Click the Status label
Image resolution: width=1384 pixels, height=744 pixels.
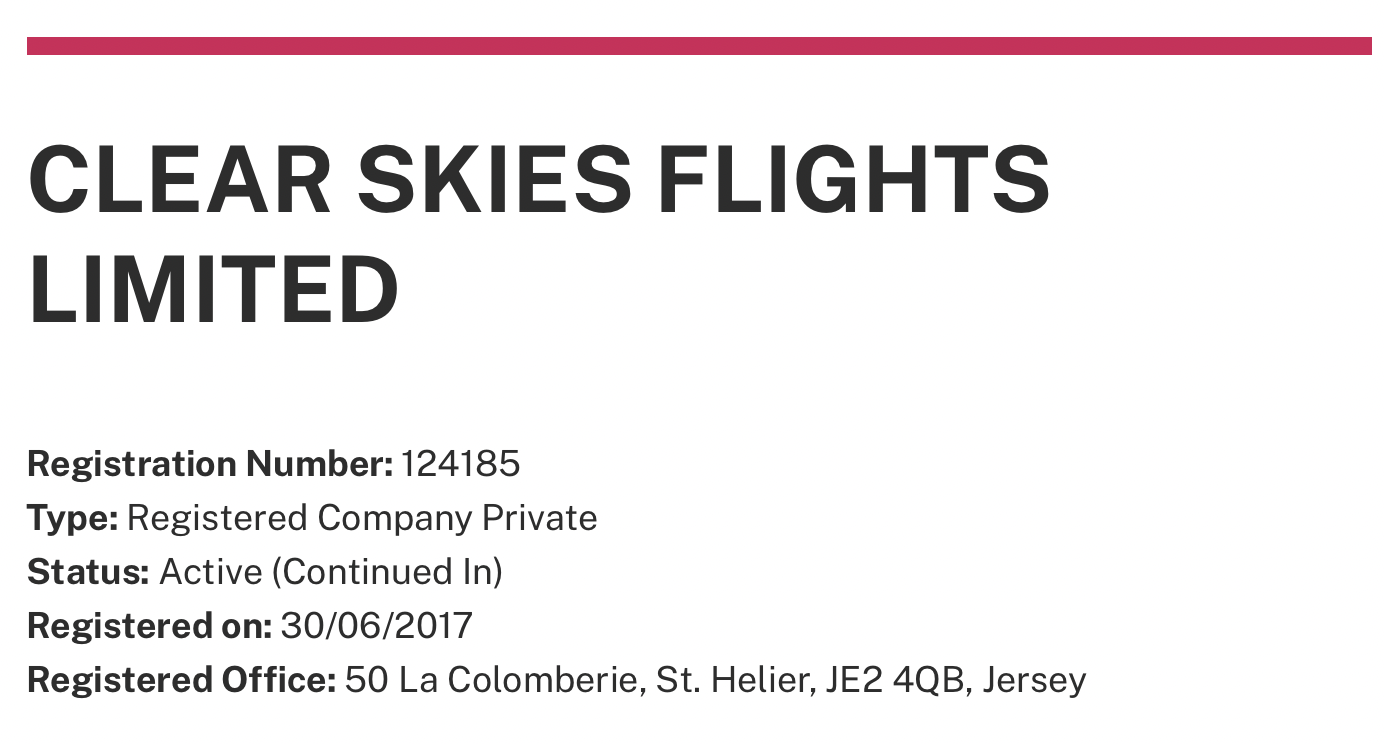click(88, 572)
